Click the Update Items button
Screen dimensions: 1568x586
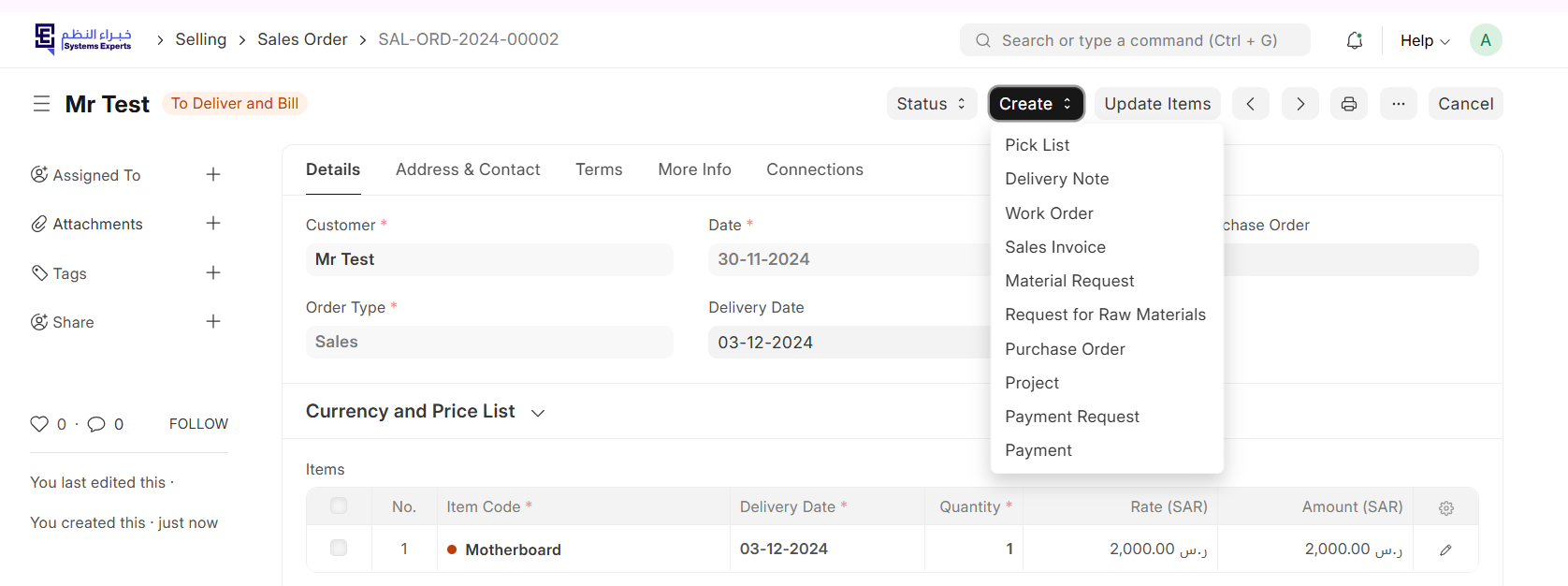click(x=1156, y=104)
